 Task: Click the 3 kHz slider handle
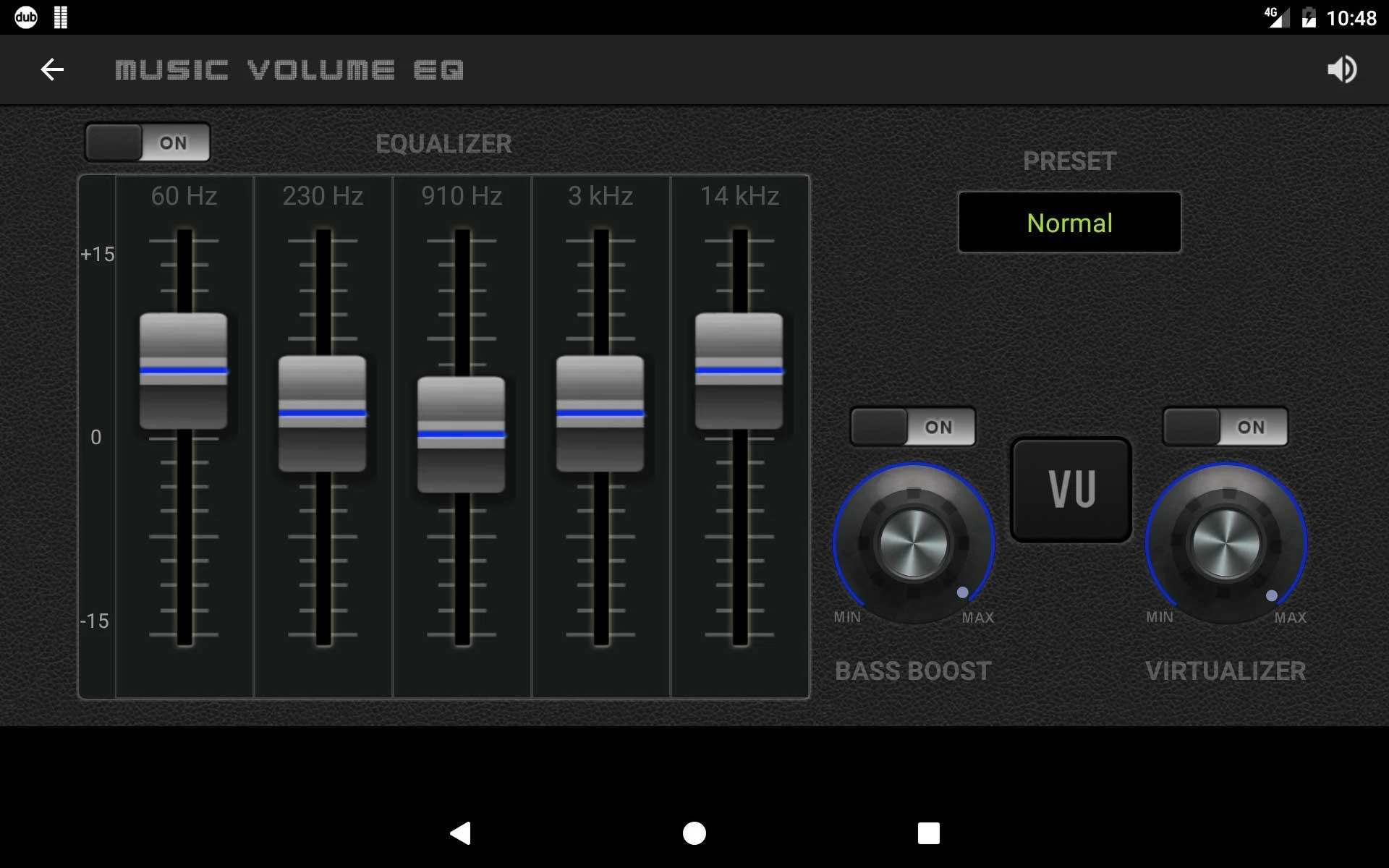[x=600, y=414]
